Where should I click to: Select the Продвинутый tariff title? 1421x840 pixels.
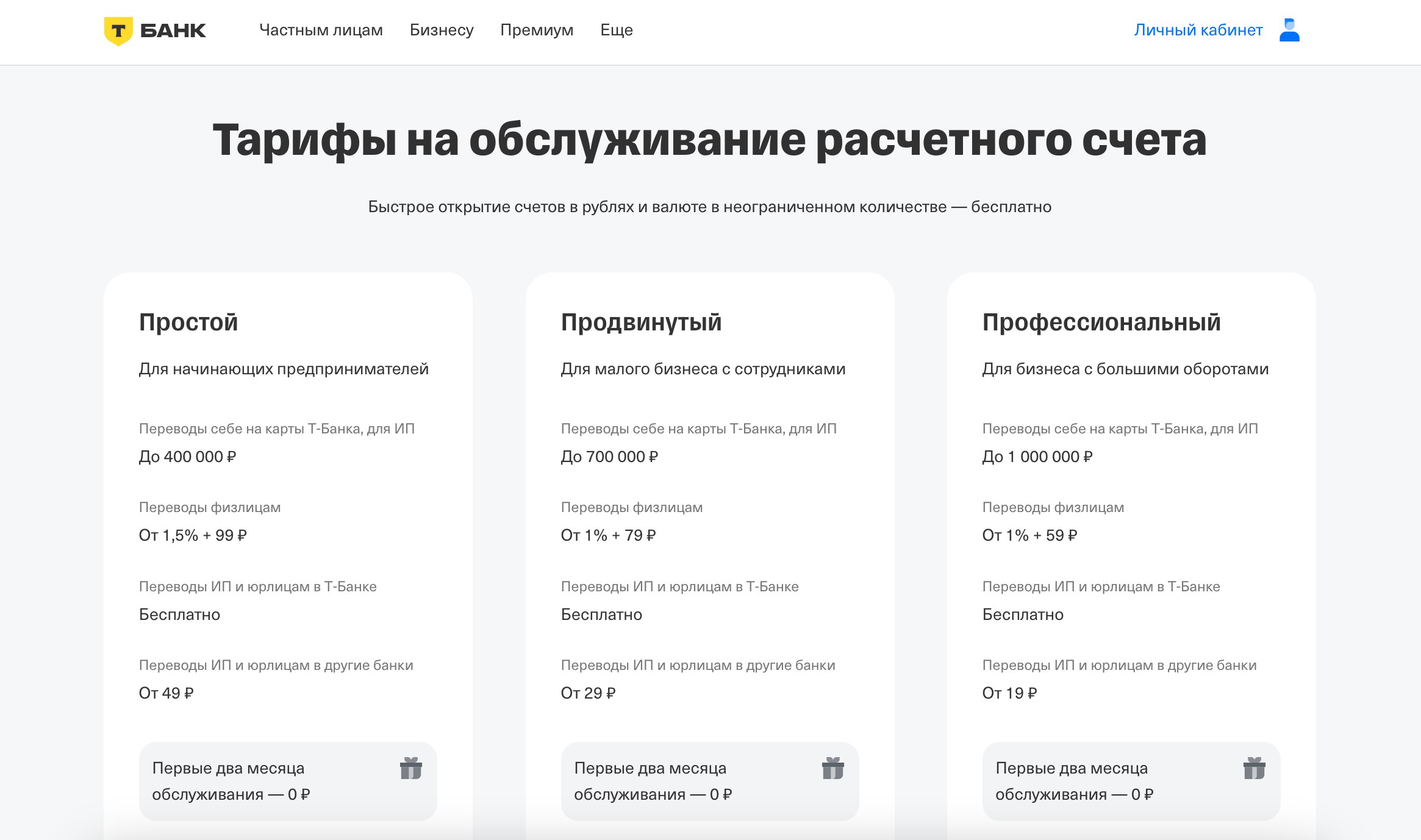point(641,322)
